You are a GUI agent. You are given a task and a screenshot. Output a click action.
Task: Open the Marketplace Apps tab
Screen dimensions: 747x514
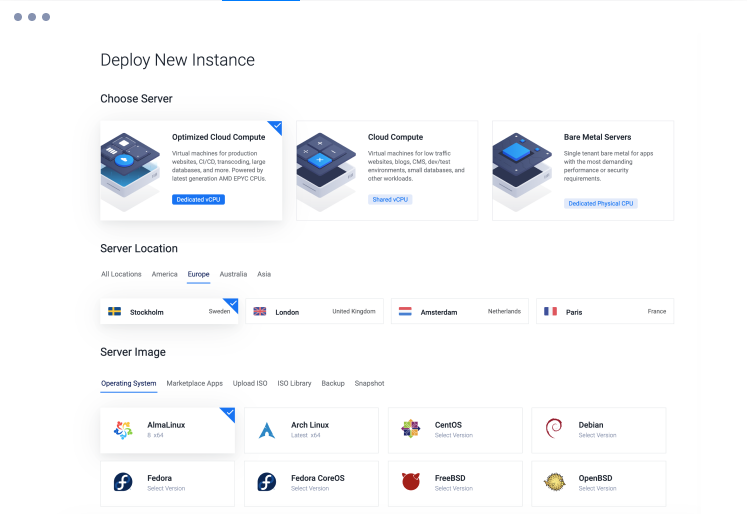click(x=194, y=383)
